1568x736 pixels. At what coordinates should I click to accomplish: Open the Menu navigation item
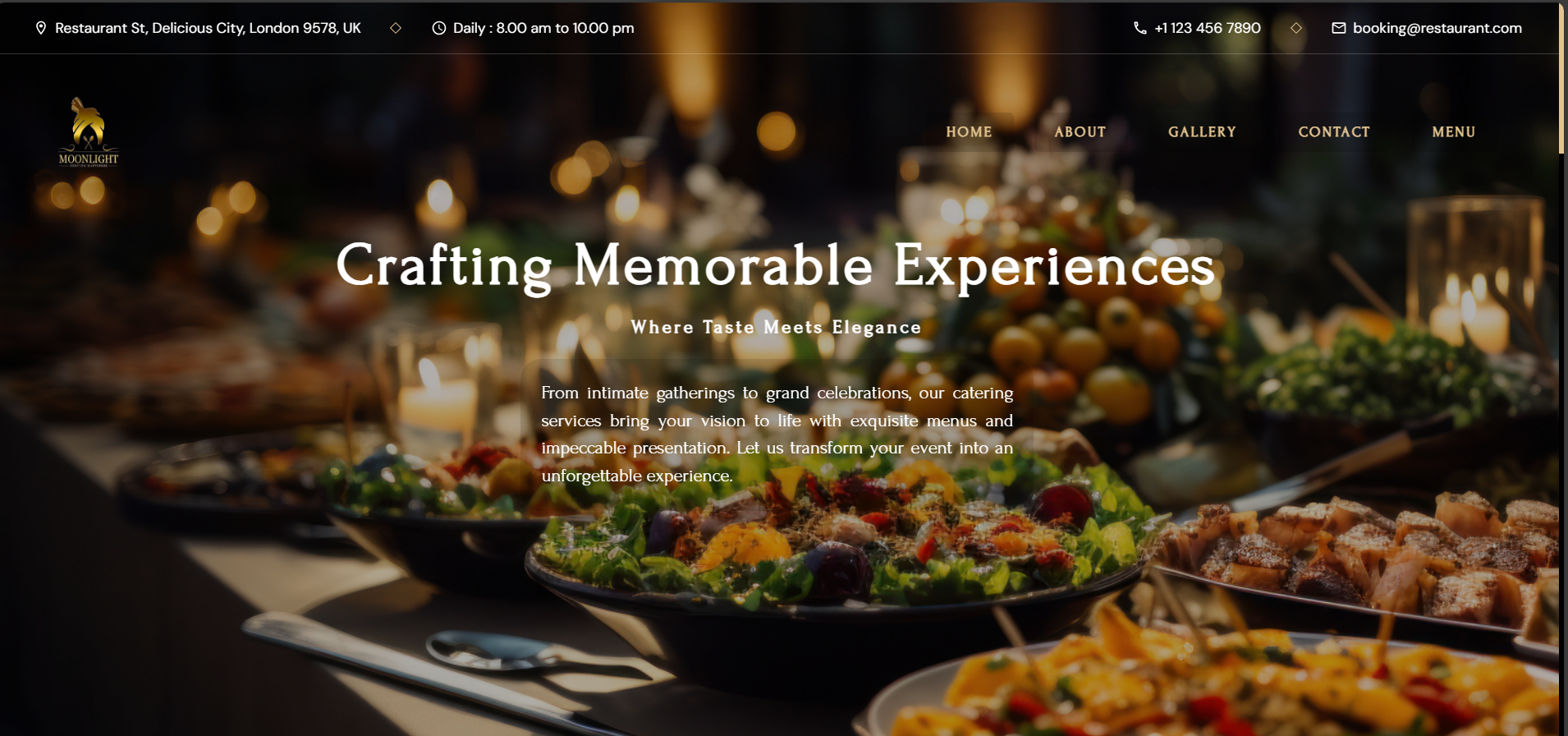pos(1454,132)
